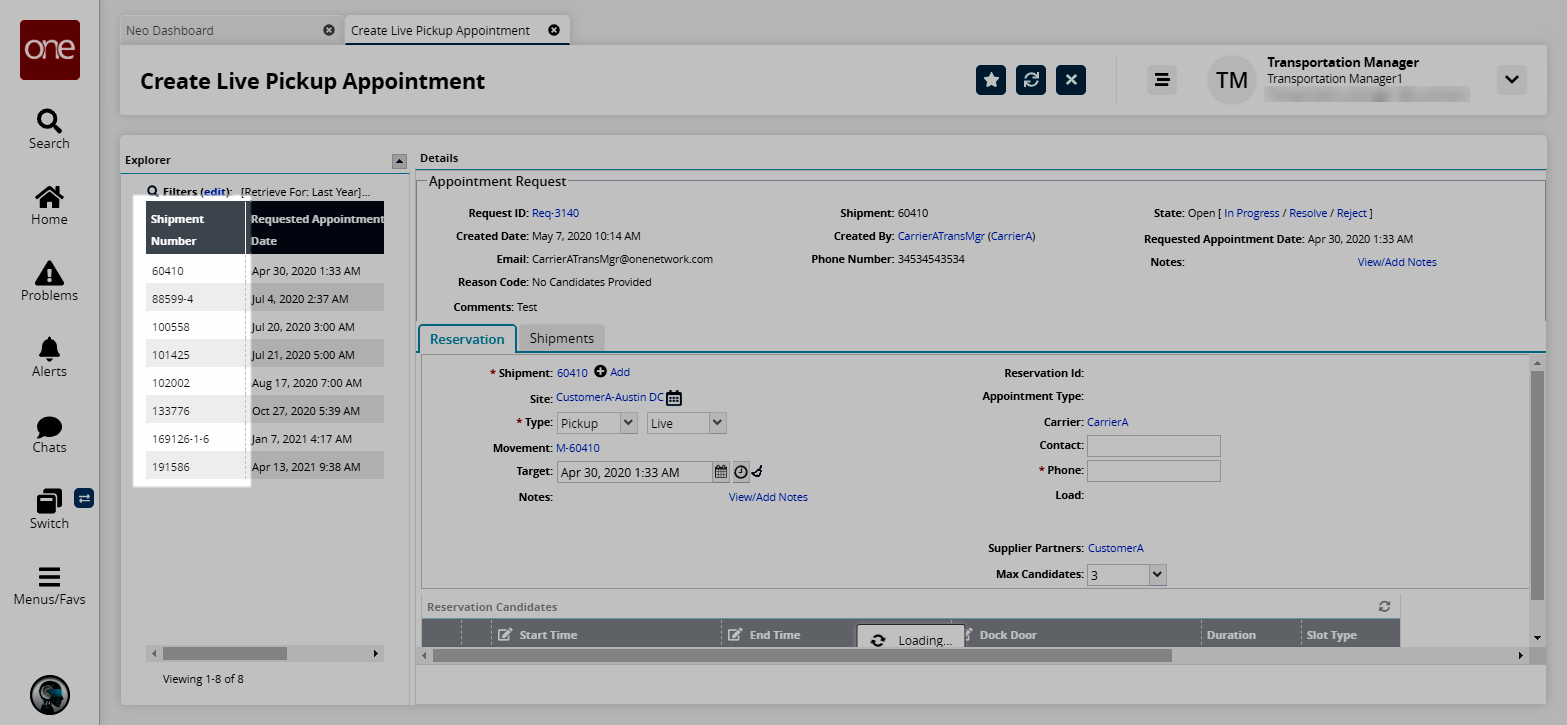Switch to the Neo Dashboard tab

[170, 30]
